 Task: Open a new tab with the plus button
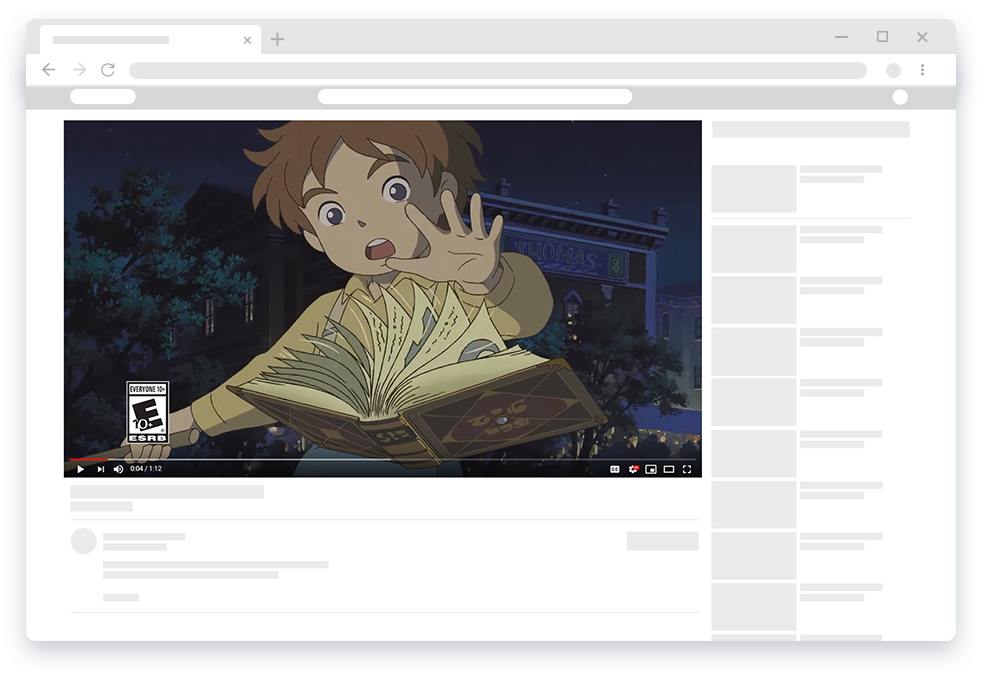[x=277, y=40]
